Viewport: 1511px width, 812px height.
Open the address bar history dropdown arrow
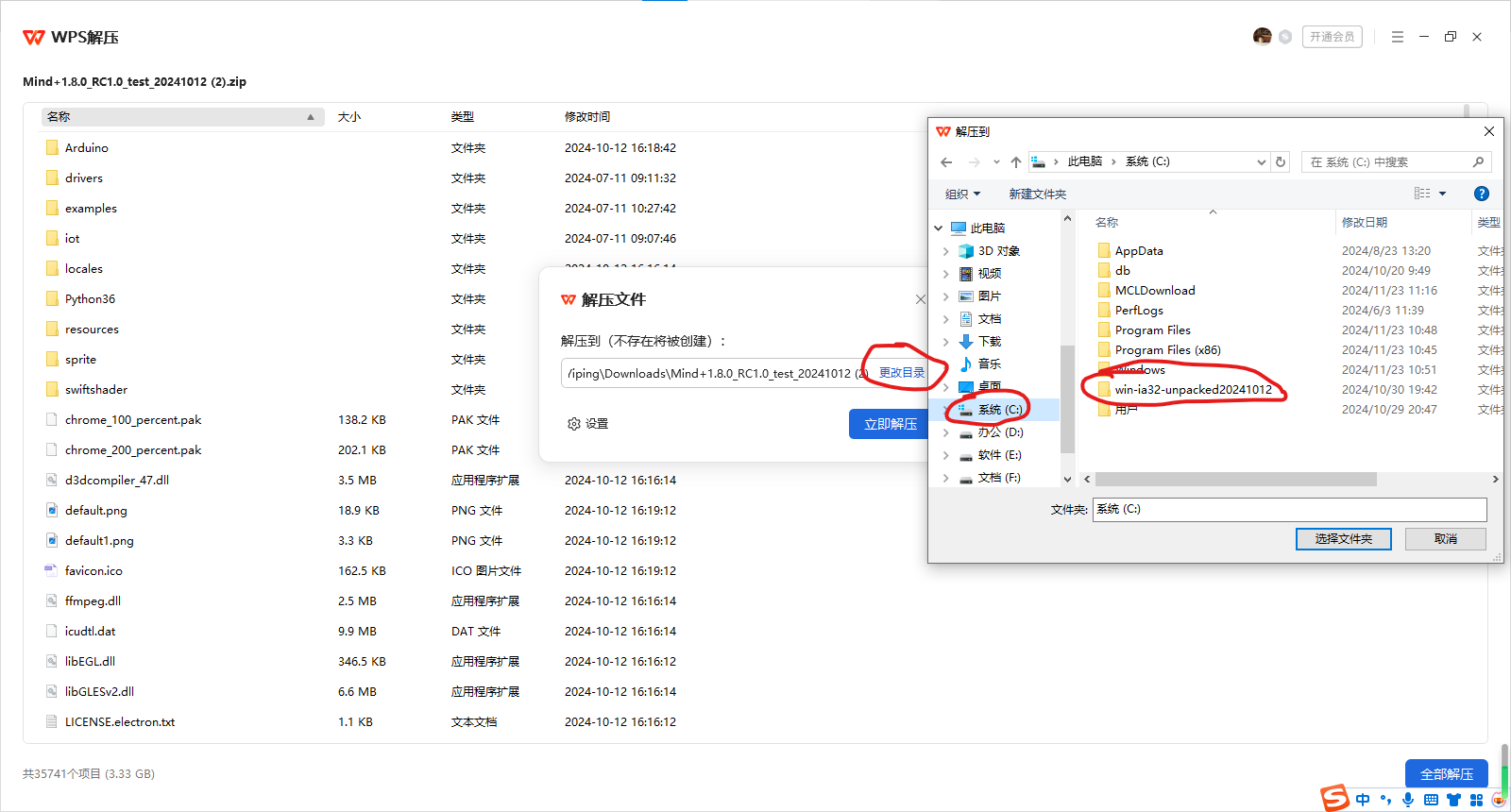point(1261,162)
